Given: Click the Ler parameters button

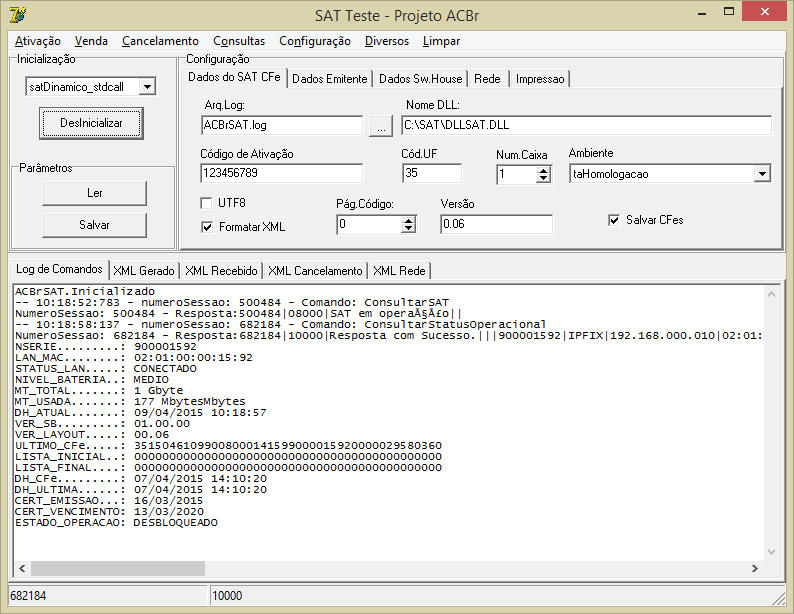Looking at the screenshot, I should tap(94, 193).
